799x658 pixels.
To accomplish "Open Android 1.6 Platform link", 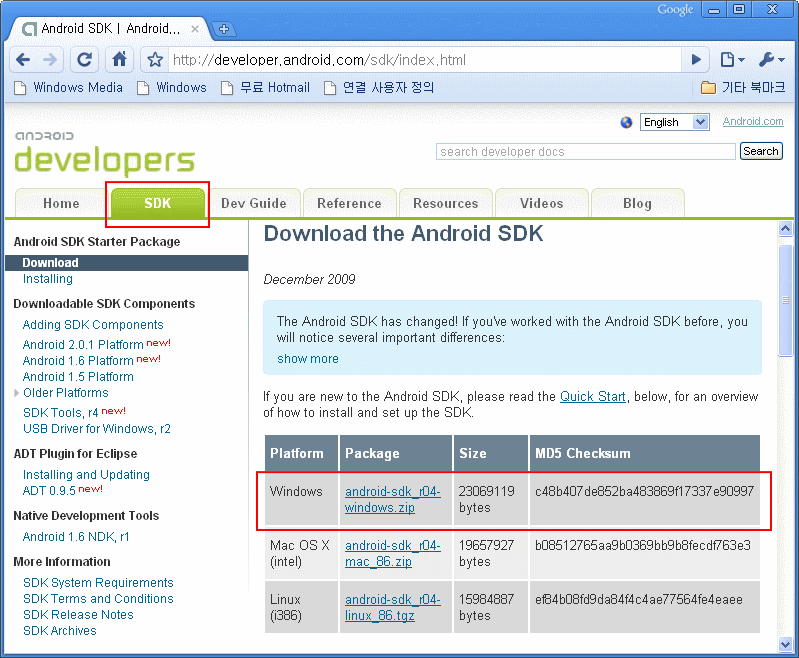I will click(x=78, y=360).
